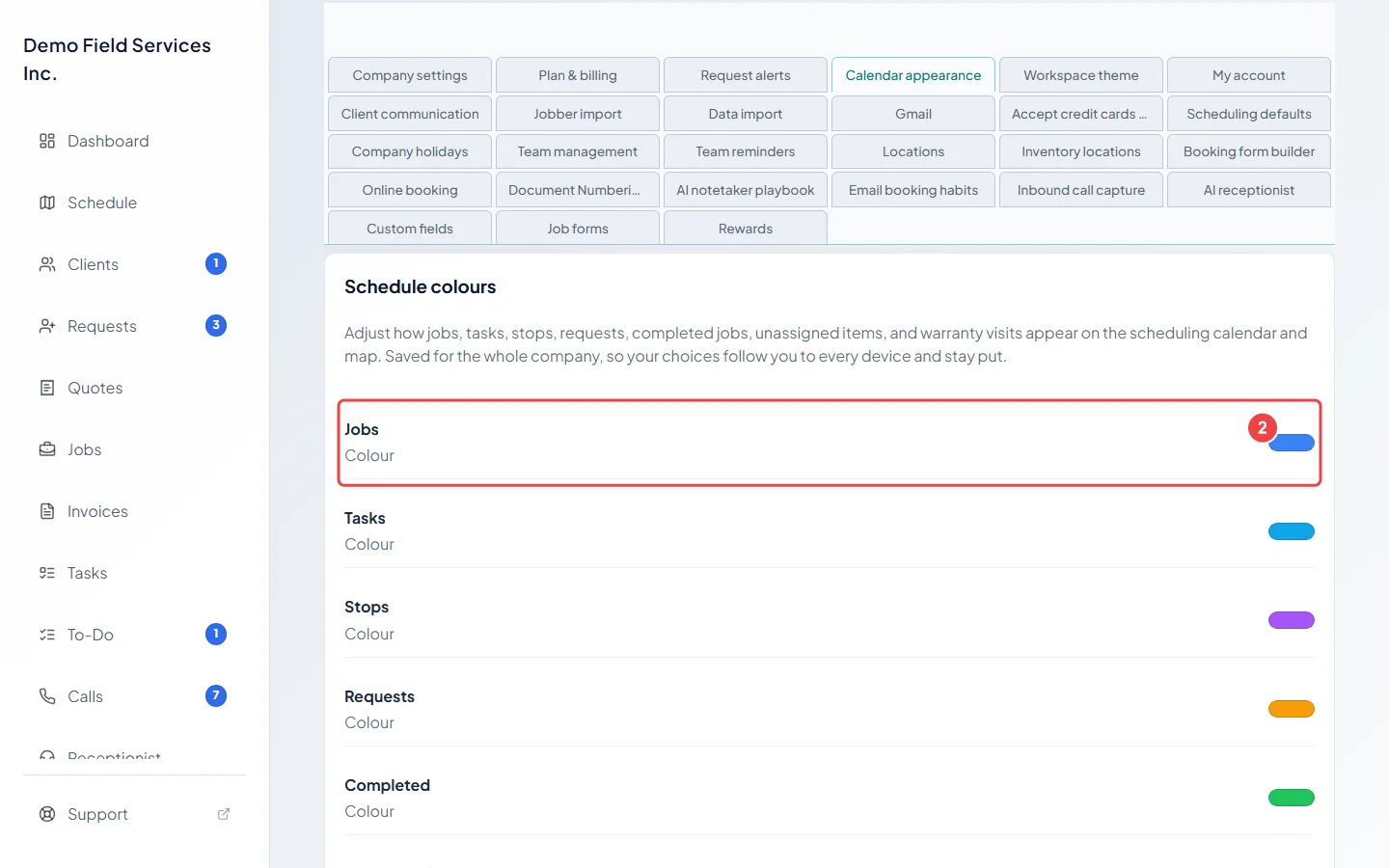The height and width of the screenshot is (868, 1389).
Task: Click the Tasks list icon
Action: (47, 573)
